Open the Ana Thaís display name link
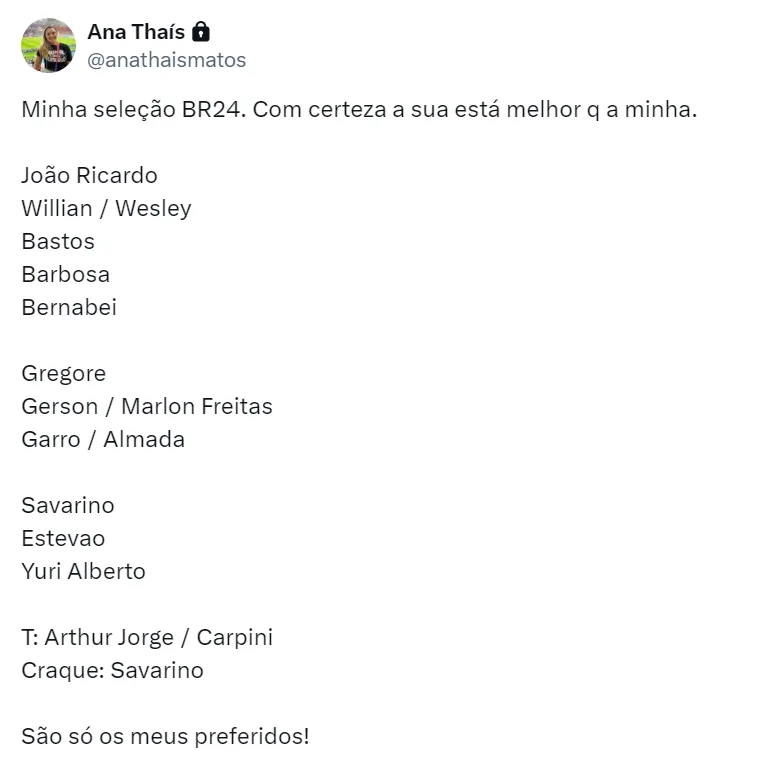The image size is (774, 772). pos(136,32)
